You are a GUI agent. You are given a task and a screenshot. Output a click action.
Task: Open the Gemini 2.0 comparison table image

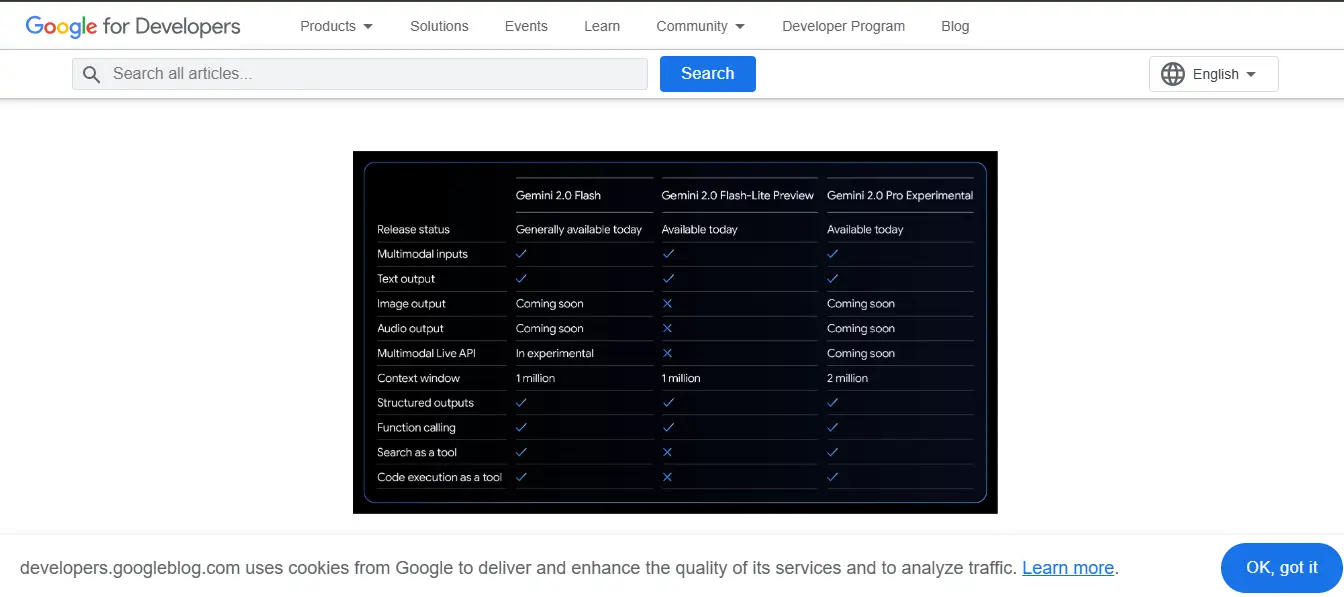tap(675, 332)
